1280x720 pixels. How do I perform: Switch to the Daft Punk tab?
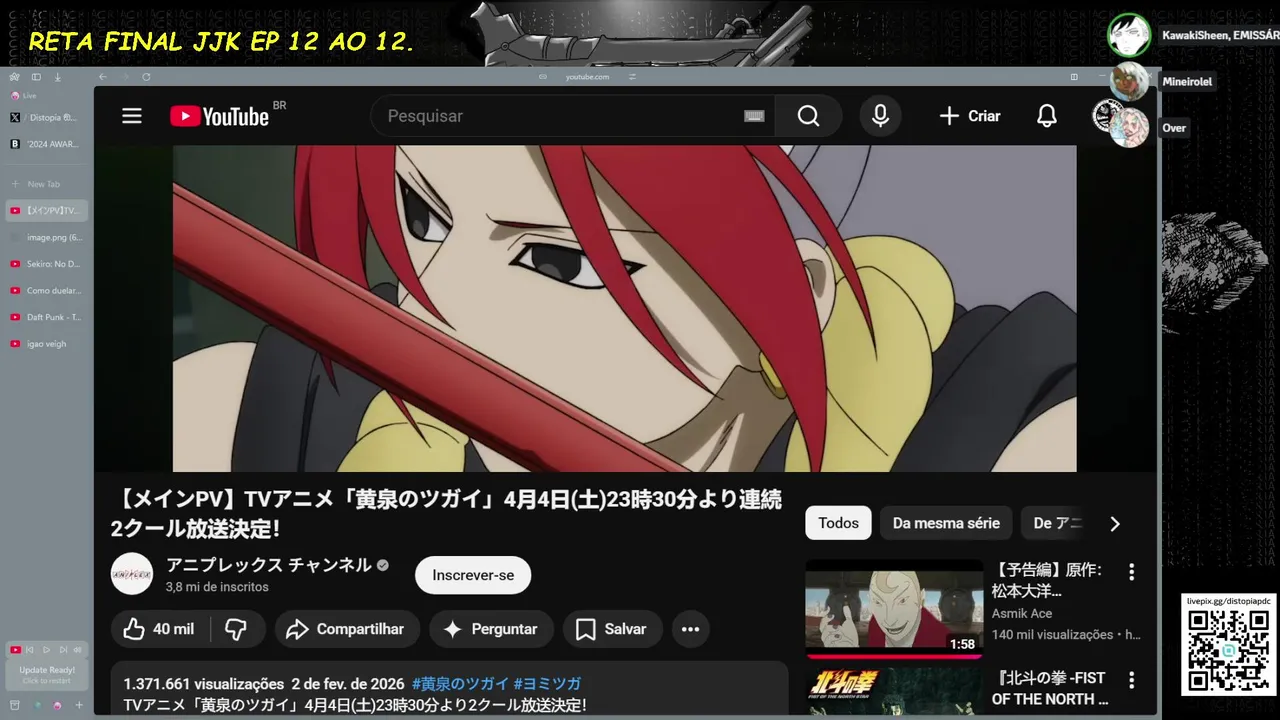click(46, 317)
